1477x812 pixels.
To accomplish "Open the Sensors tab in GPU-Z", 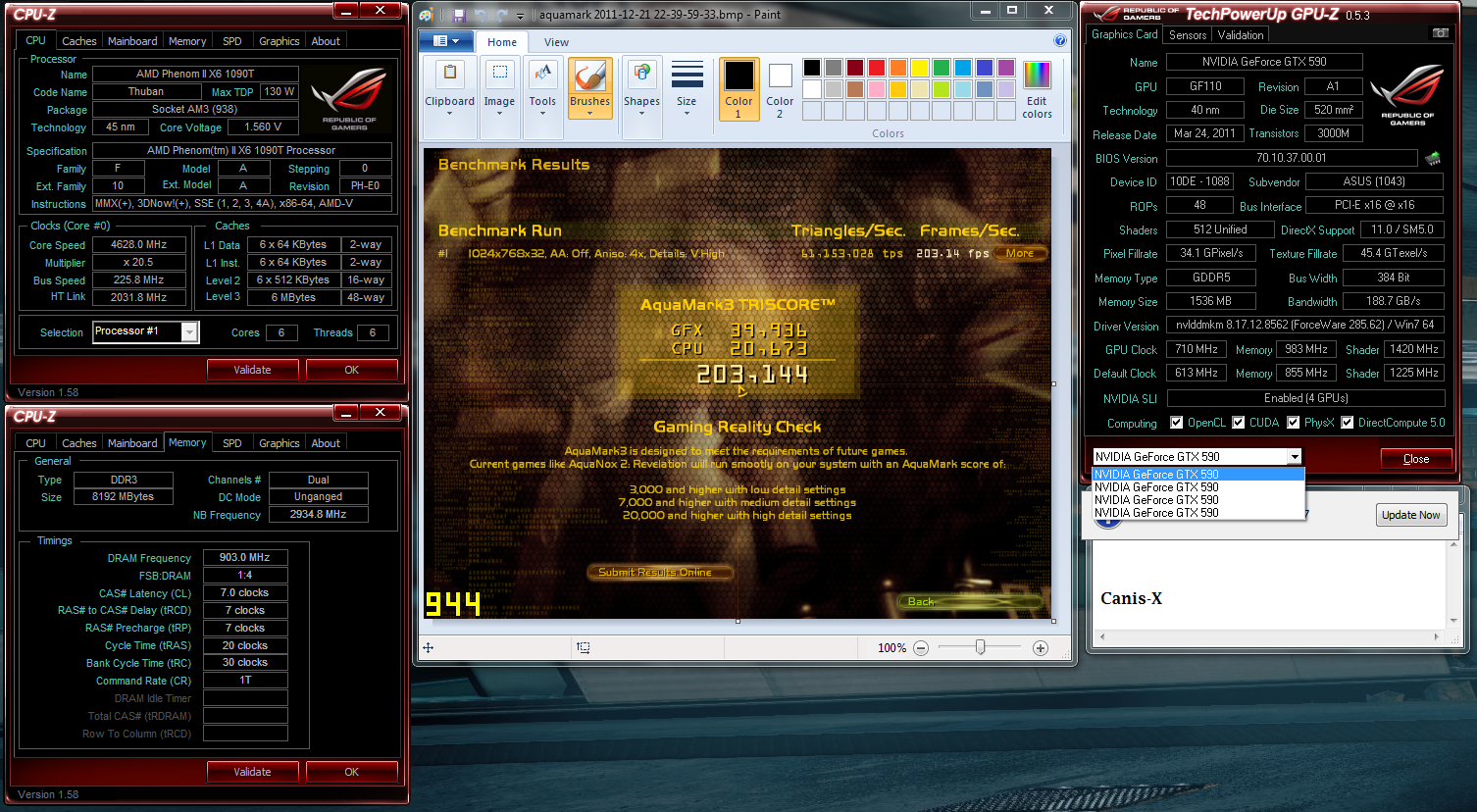I will point(1188,34).
